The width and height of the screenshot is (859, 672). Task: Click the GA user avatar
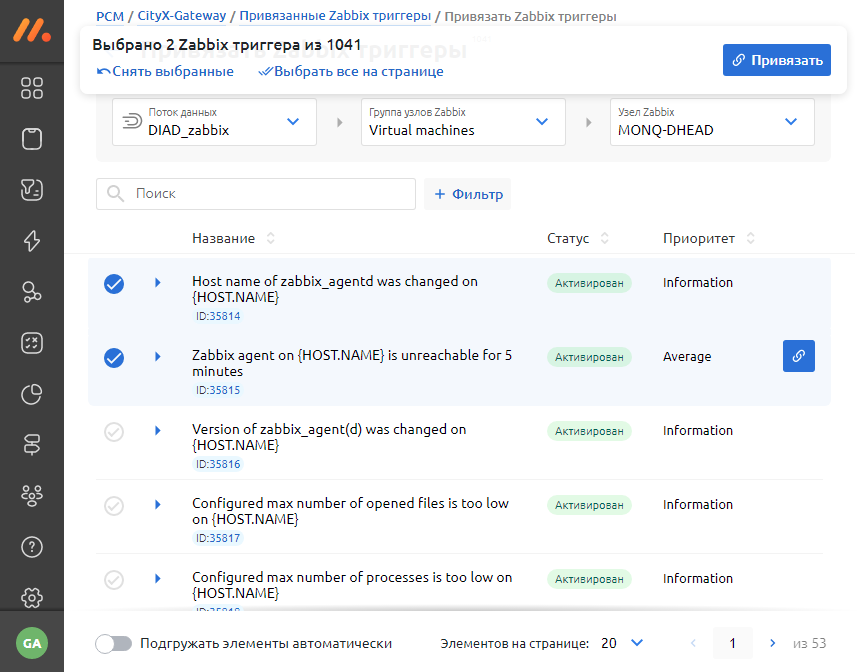pyautogui.click(x=32, y=643)
